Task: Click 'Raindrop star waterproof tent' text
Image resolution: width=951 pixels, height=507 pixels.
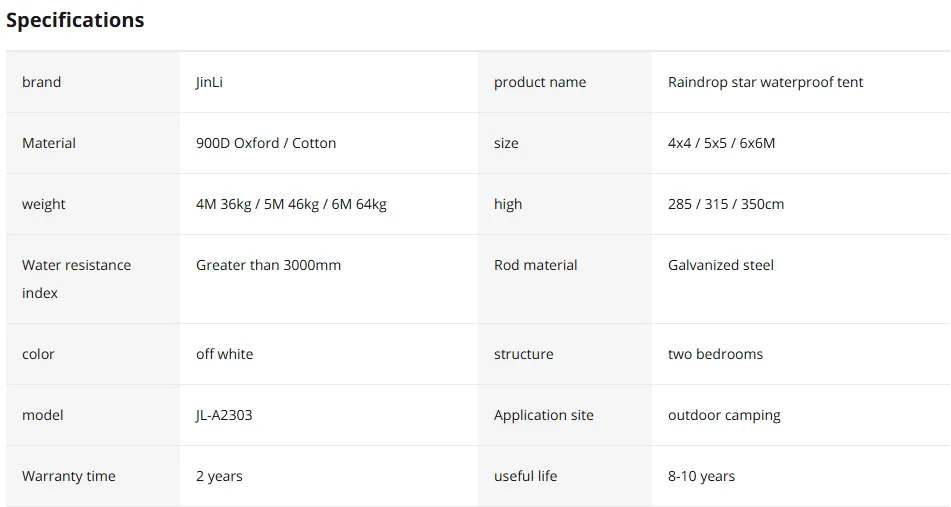Action: click(x=765, y=82)
